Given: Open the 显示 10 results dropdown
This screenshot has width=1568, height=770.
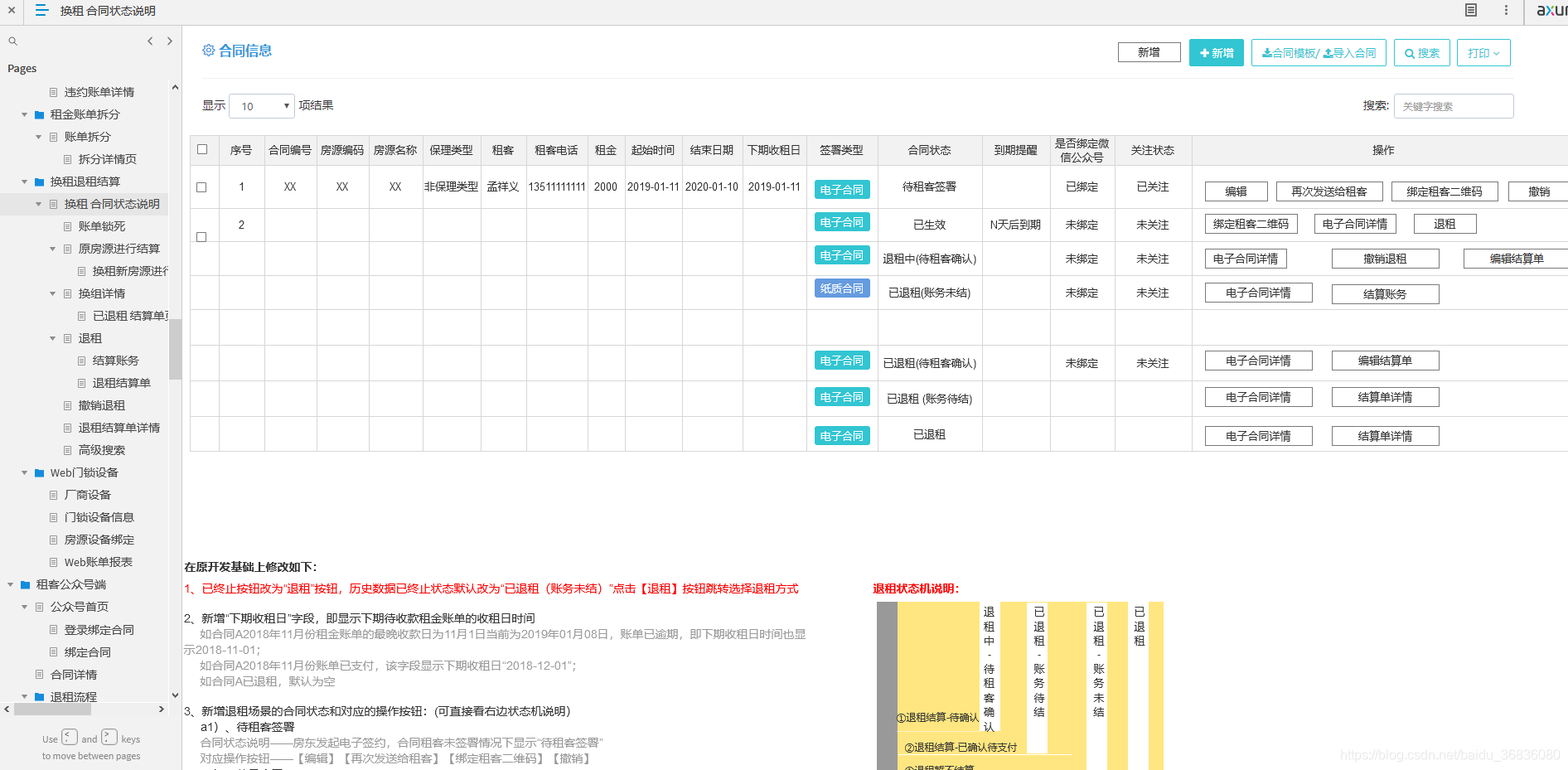Looking at the screenshot, I should (x=262, y=106).
